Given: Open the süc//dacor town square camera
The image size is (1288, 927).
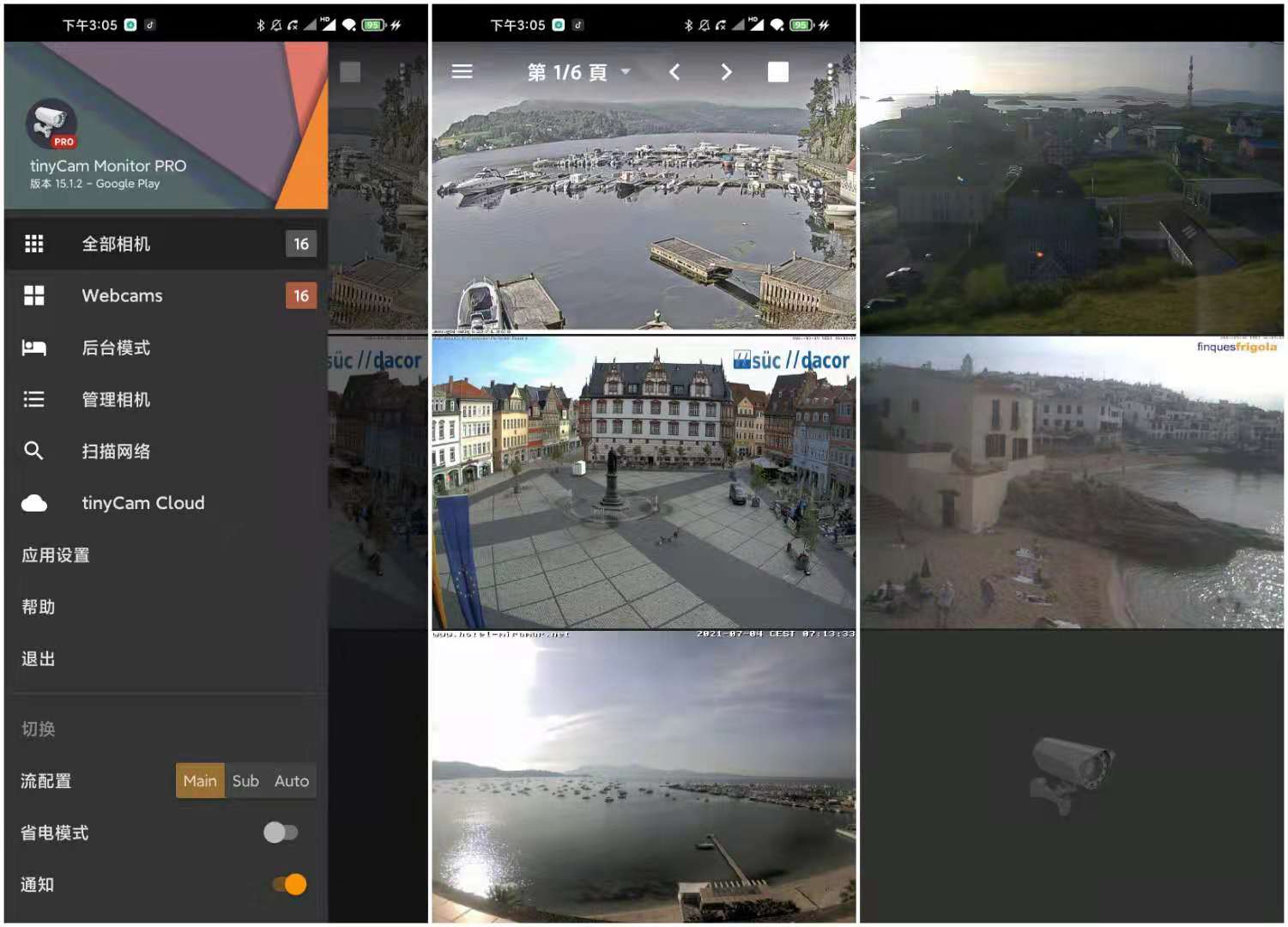Looking at the screenshot, I should [x=643, y=483].
